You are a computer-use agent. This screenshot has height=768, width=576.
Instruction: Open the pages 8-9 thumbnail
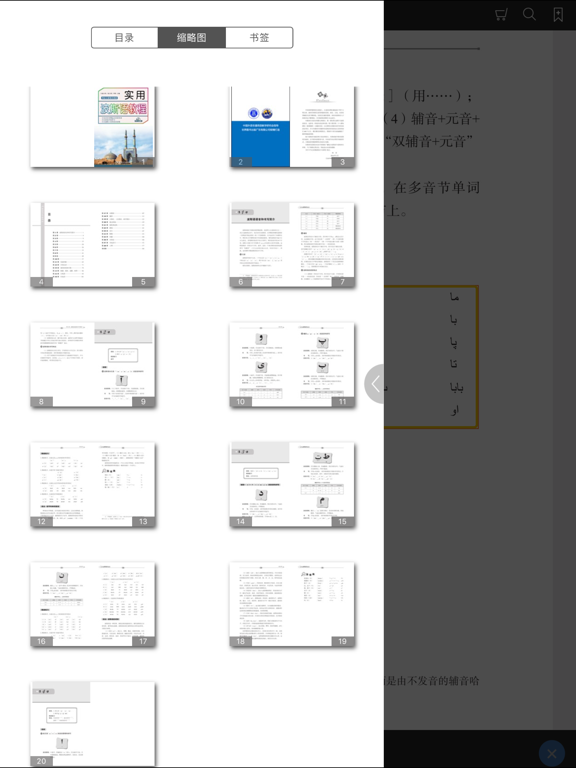click(x=93, y=365)
